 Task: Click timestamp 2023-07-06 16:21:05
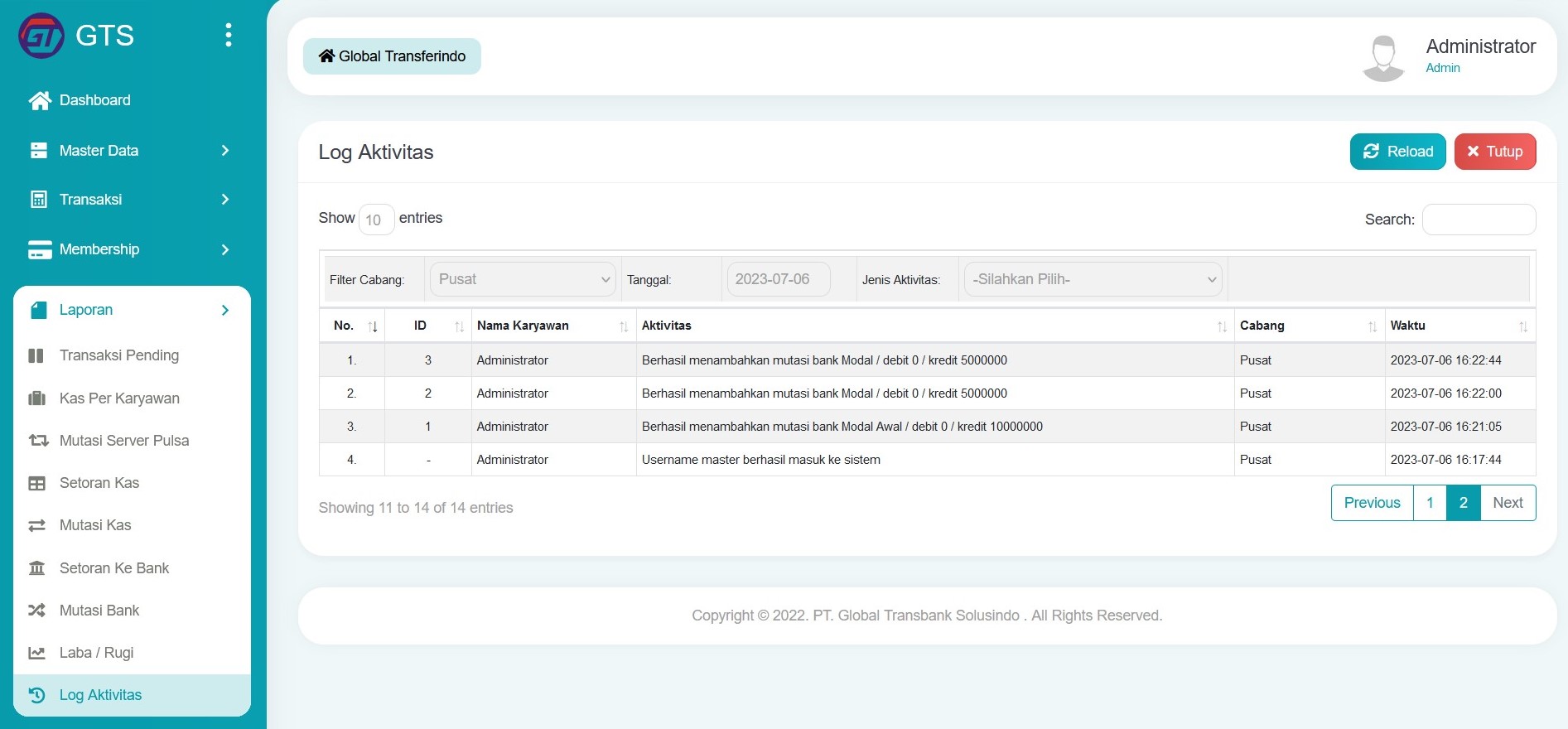(x=1445, y=427)
